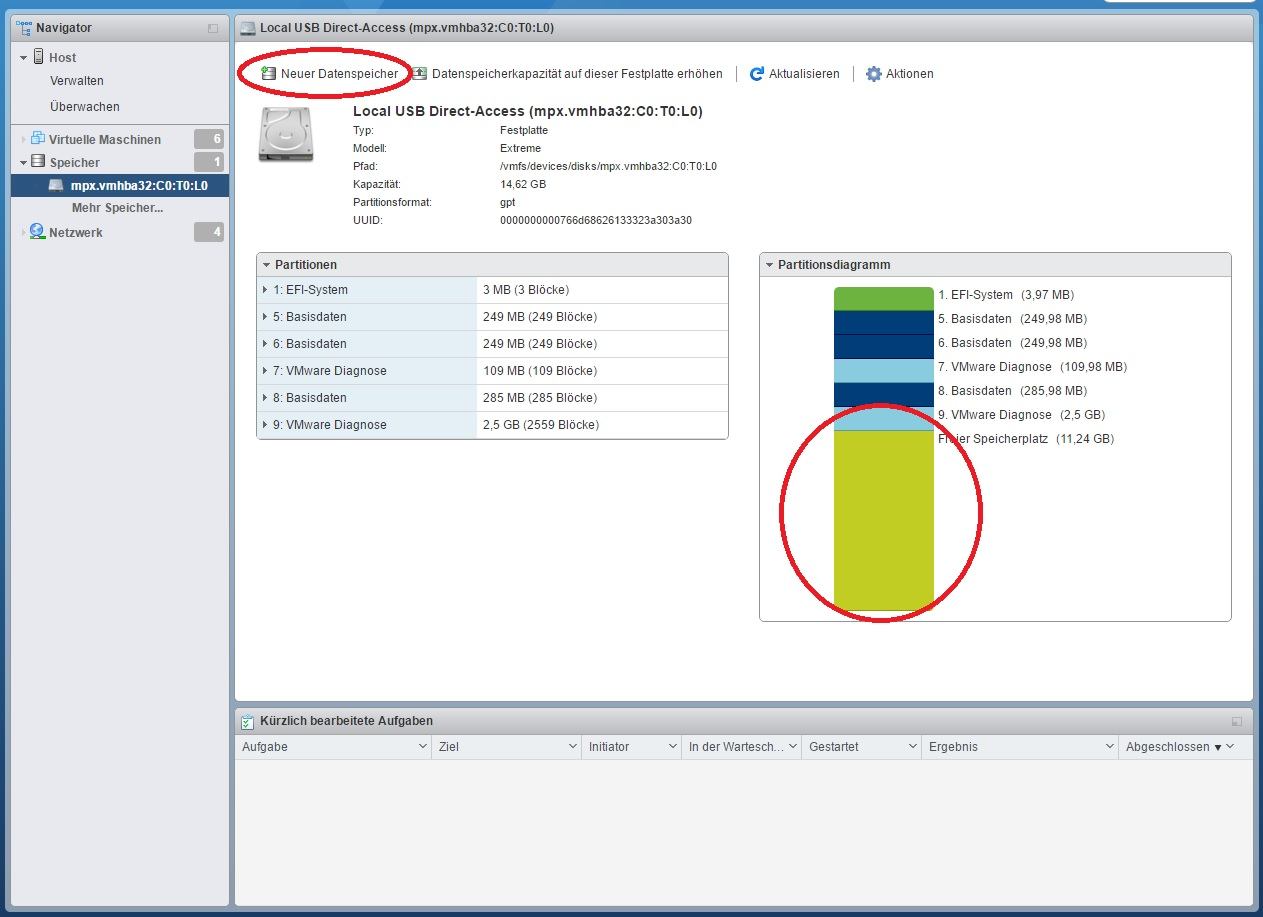Click the Datenspeicherkapazität erhöhen icon
The height and width of the screenshot is (917, 1263).
click(420, 73)
